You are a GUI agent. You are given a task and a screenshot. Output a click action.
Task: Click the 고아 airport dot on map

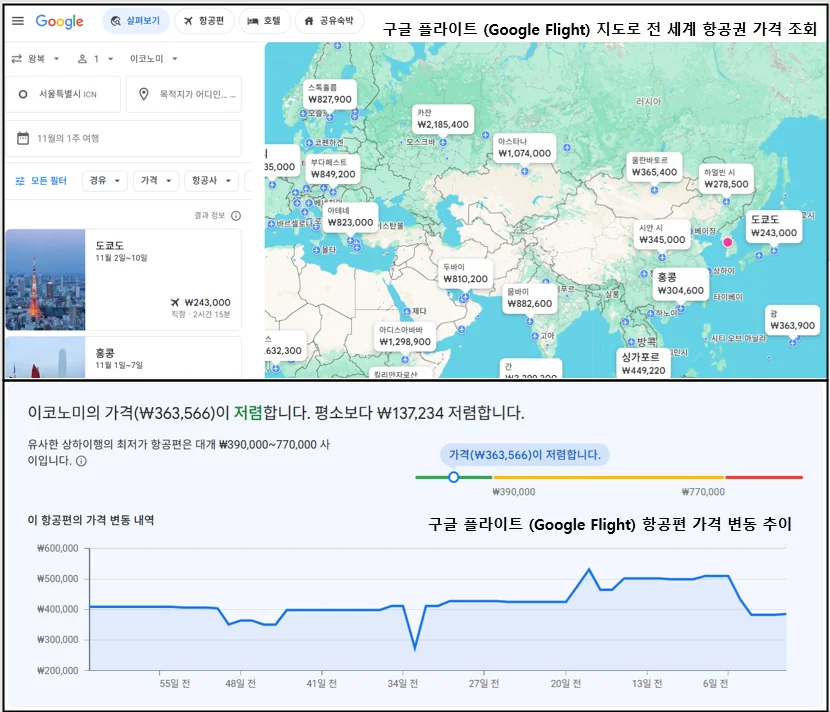pos(535,336)
